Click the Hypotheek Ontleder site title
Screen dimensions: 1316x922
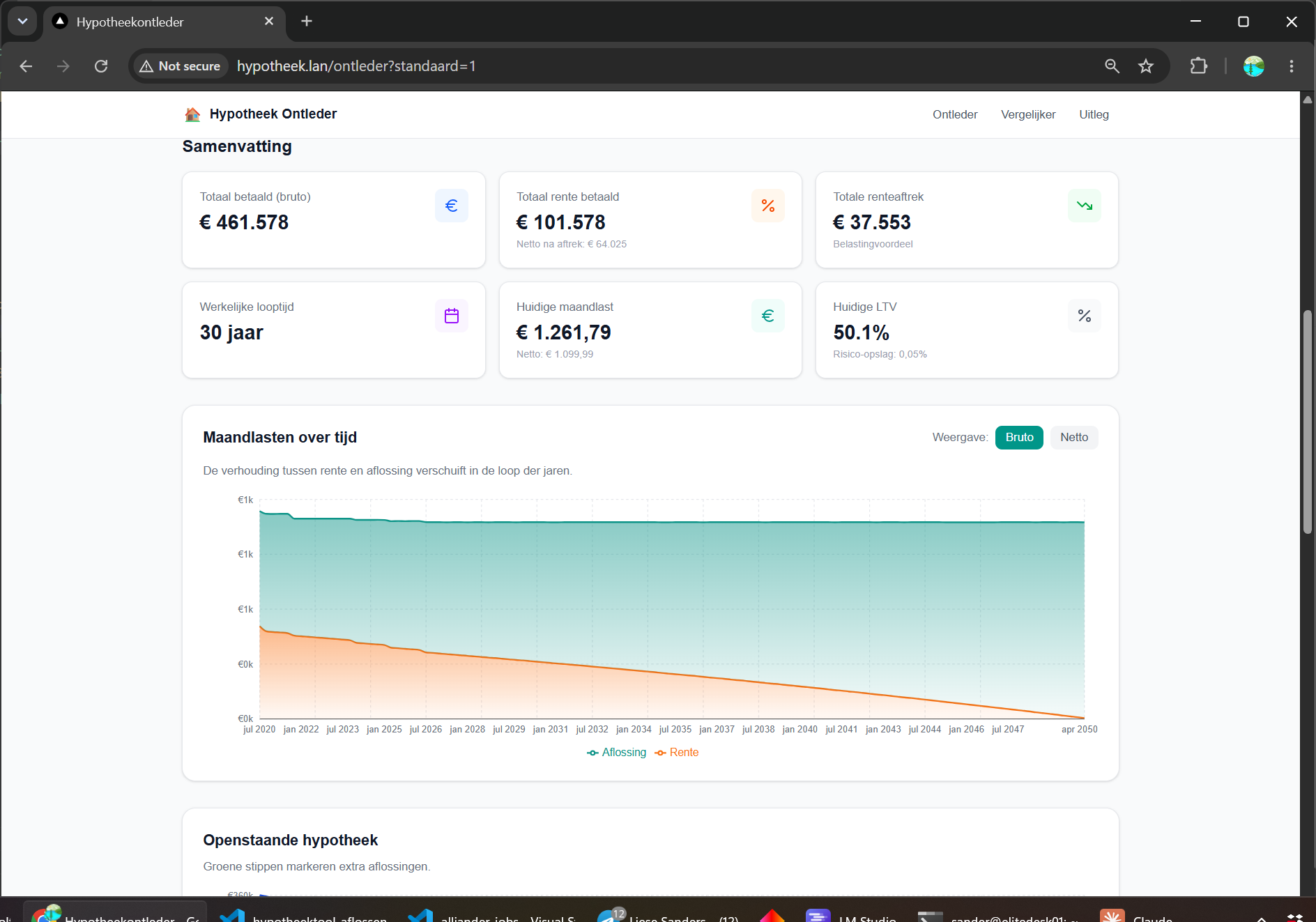click(x=273, y=114)
